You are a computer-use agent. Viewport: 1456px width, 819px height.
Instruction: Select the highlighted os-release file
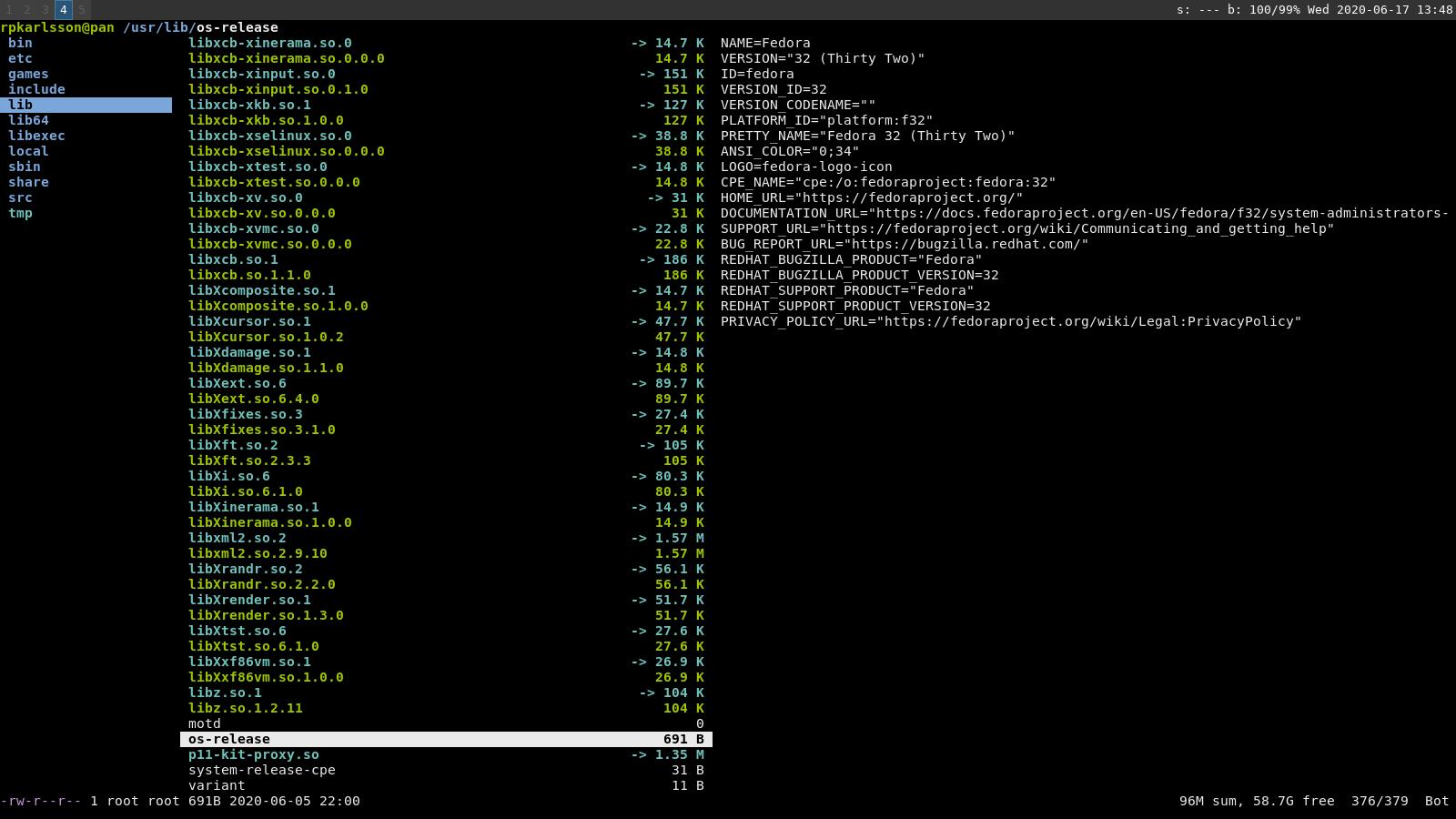pyautogui.click(x=446, y=739)
